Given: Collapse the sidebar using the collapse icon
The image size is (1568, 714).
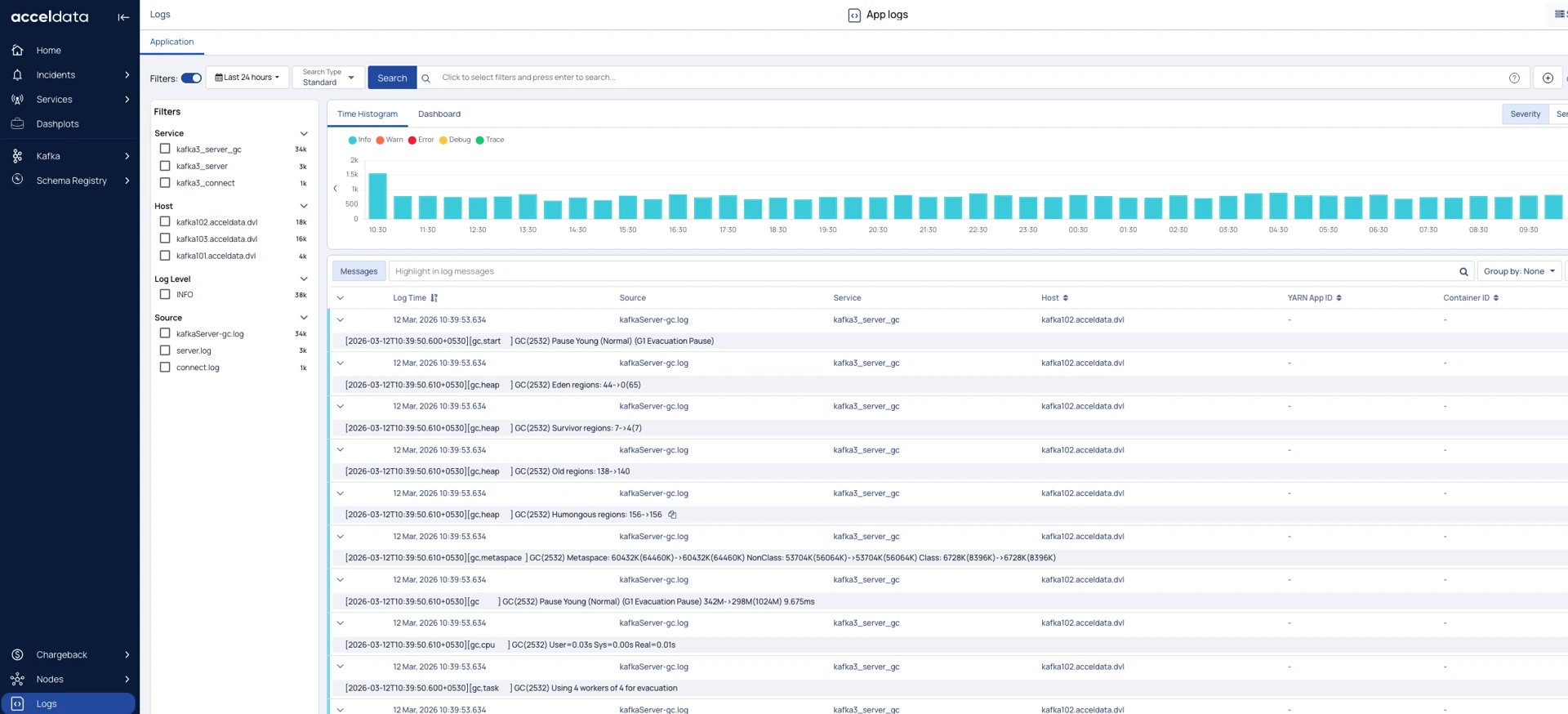Looking at the screenshot, I should pos(123,17).
